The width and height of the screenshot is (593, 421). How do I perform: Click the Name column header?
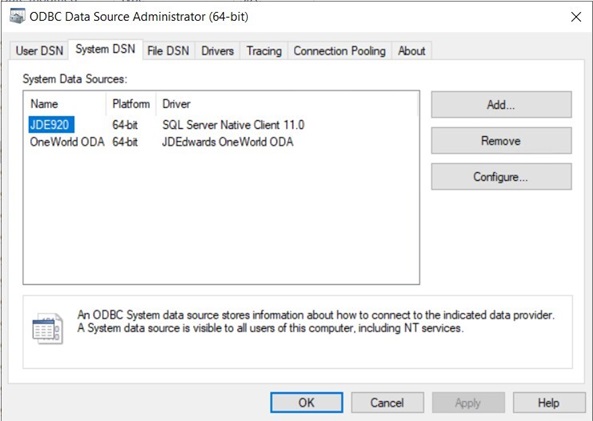[x=65, y=104]
